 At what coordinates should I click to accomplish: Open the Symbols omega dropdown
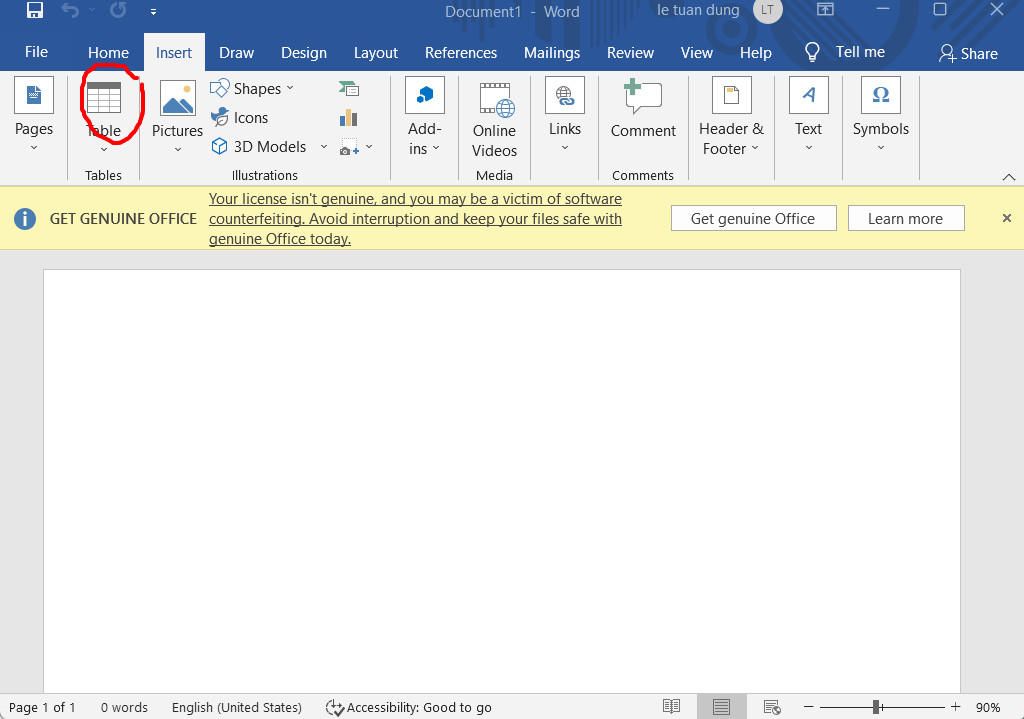click(881, 116)
